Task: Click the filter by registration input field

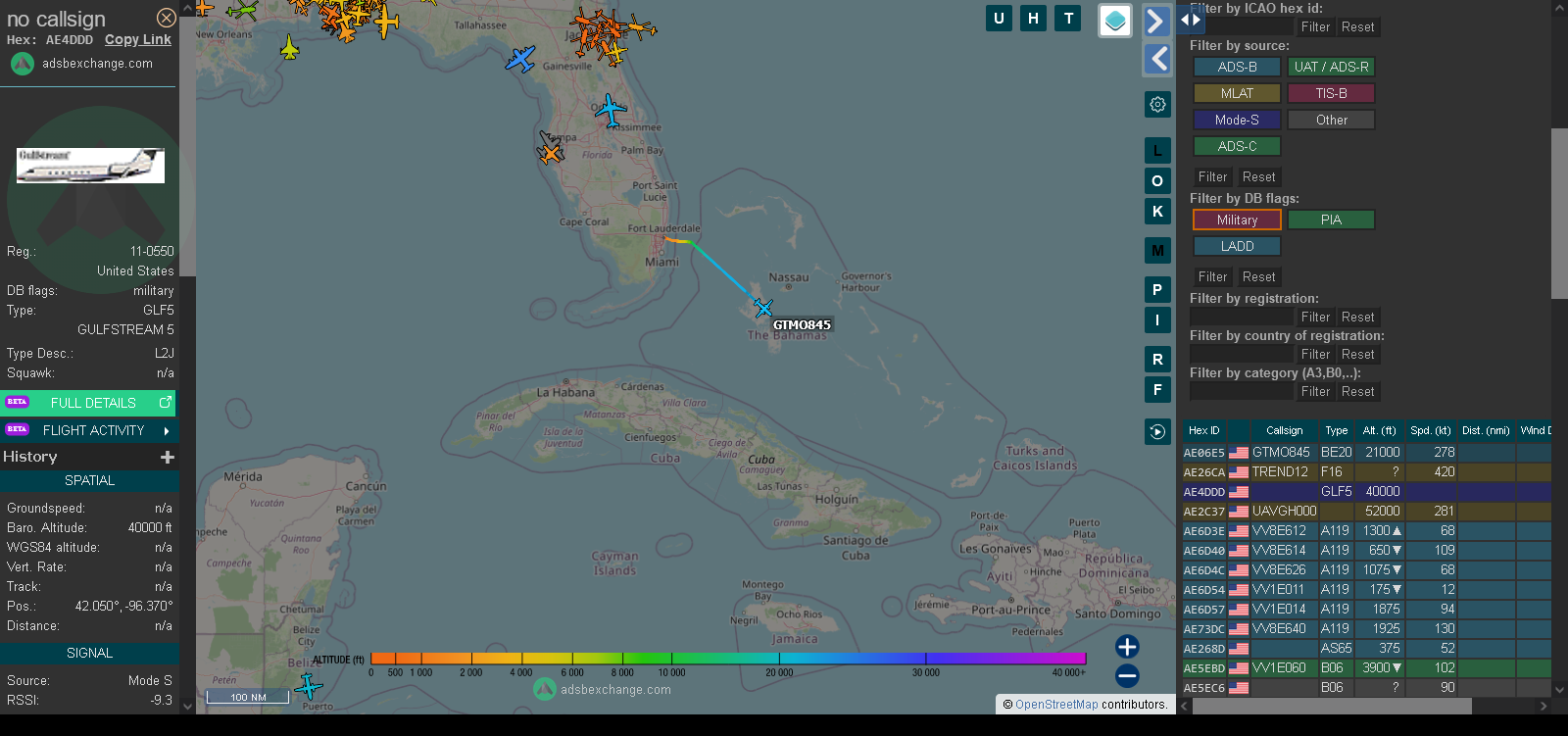Action: coord(1242,317)
